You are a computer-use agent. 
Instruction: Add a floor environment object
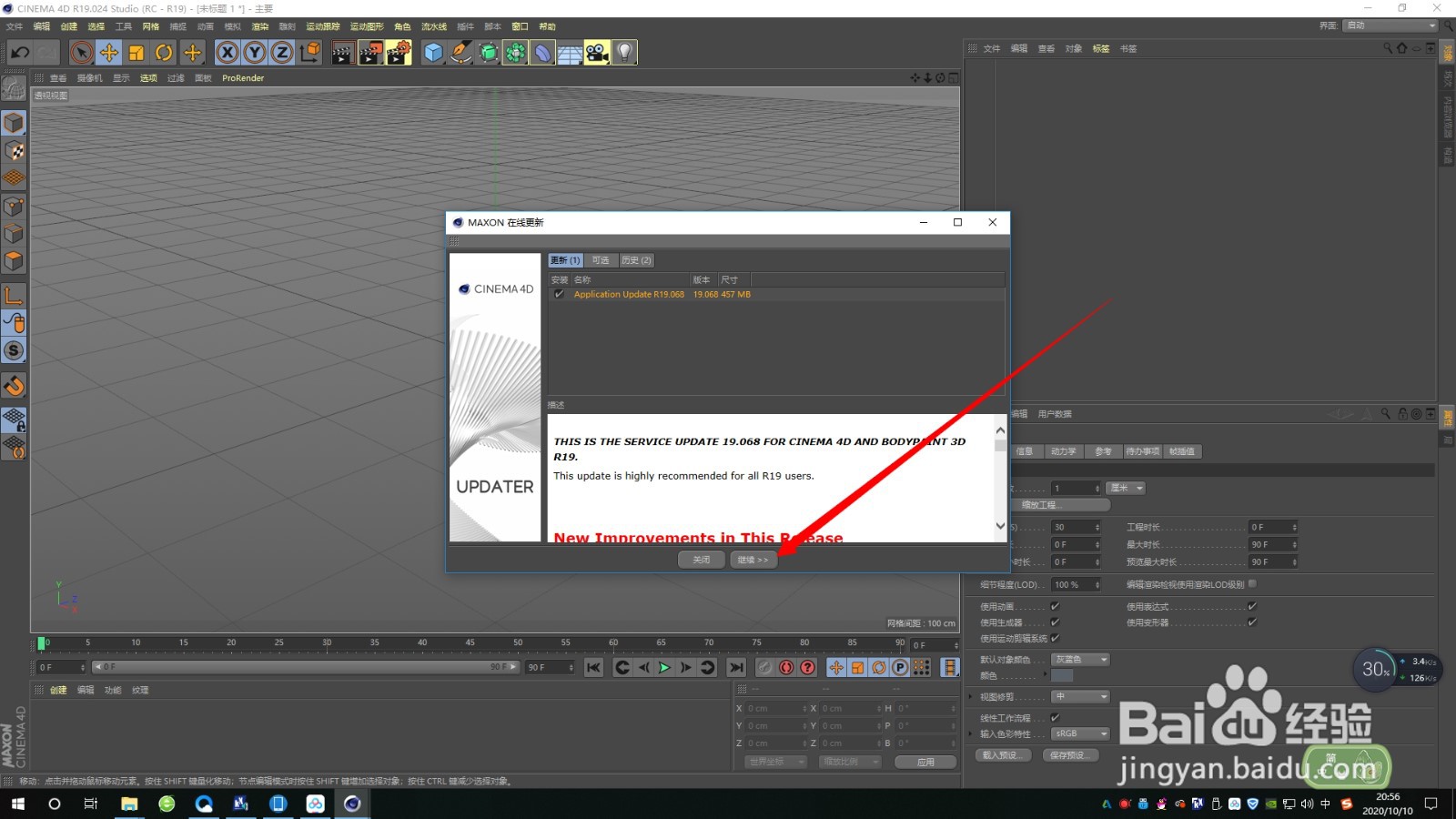click(570, 53)
